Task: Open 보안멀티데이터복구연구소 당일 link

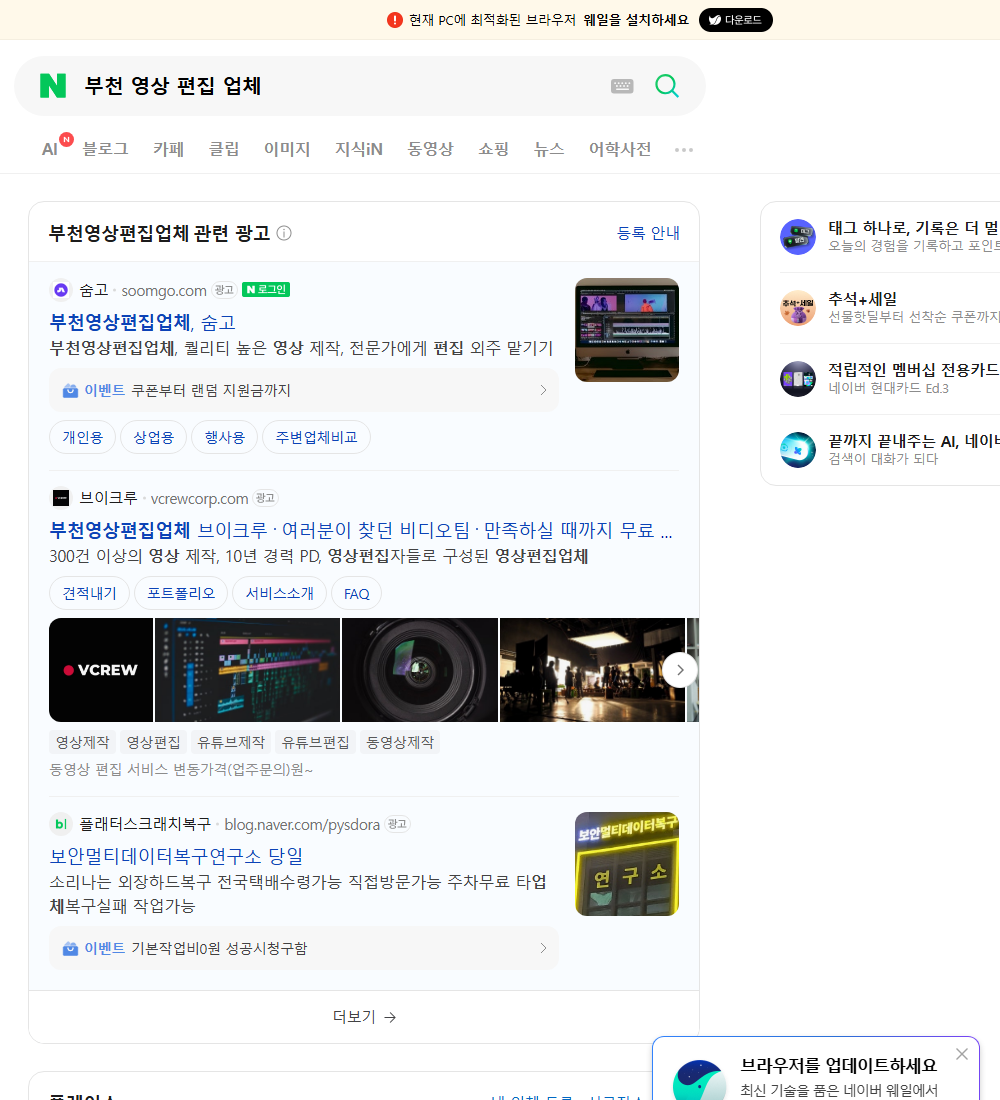Action: coord(176,856)
